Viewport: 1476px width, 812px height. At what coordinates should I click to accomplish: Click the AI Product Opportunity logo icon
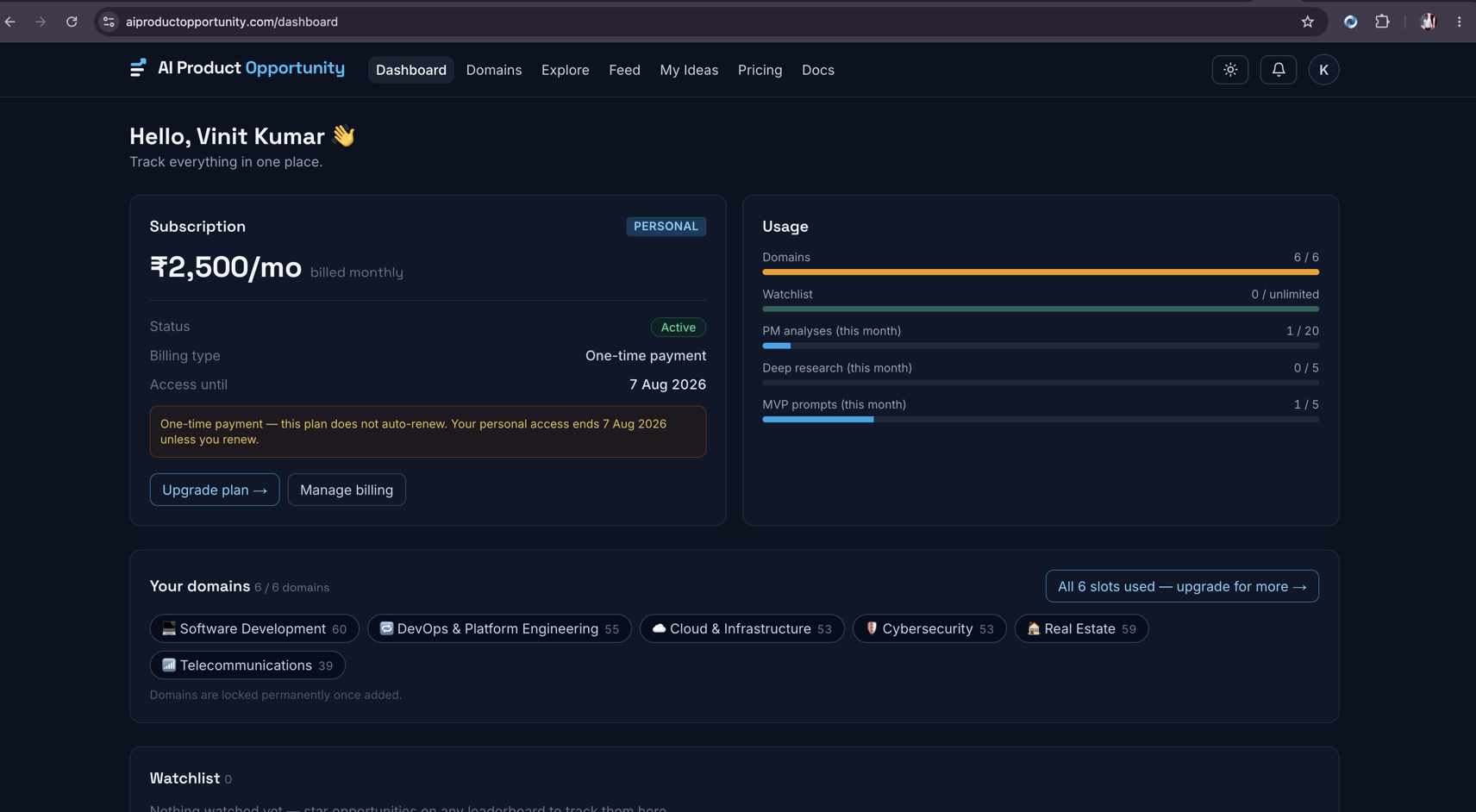[x=138, y=68]
